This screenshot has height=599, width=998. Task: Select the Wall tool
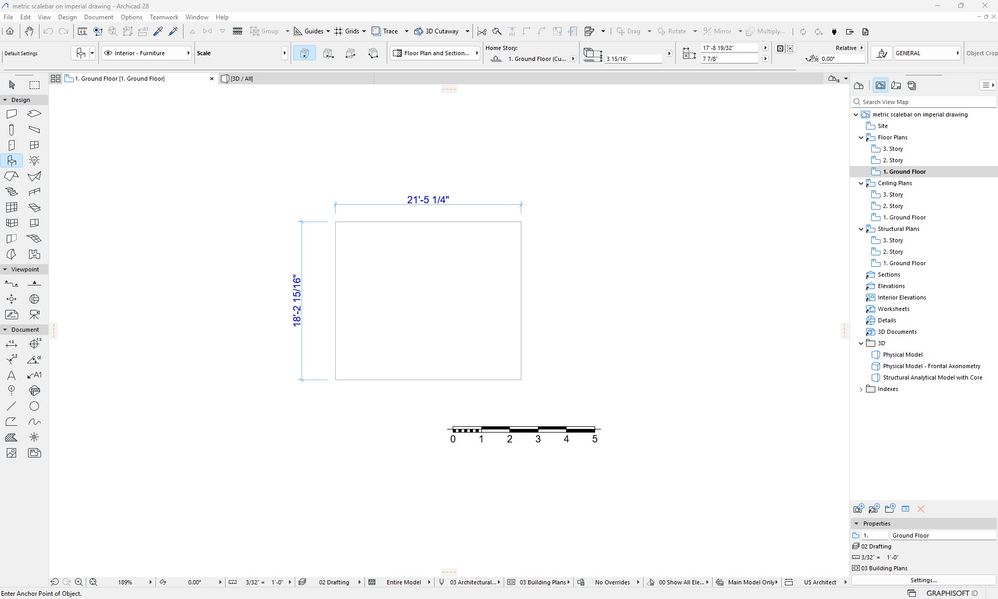tap(11, 114)
